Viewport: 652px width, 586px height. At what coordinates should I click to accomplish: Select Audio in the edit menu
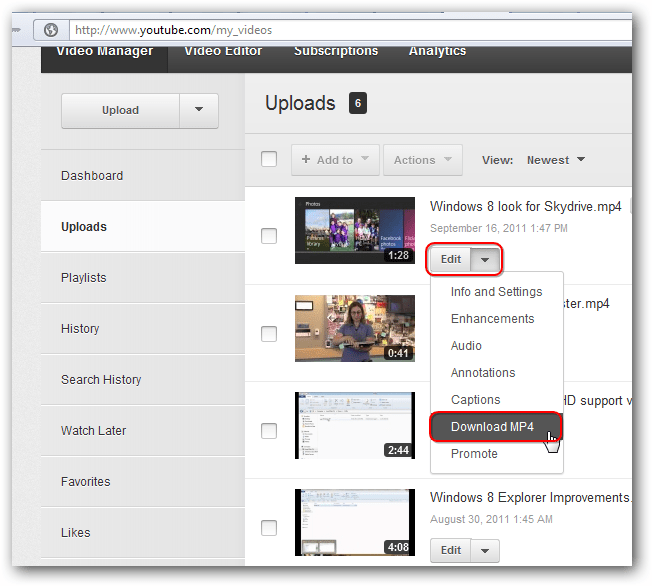coord(496,346)
